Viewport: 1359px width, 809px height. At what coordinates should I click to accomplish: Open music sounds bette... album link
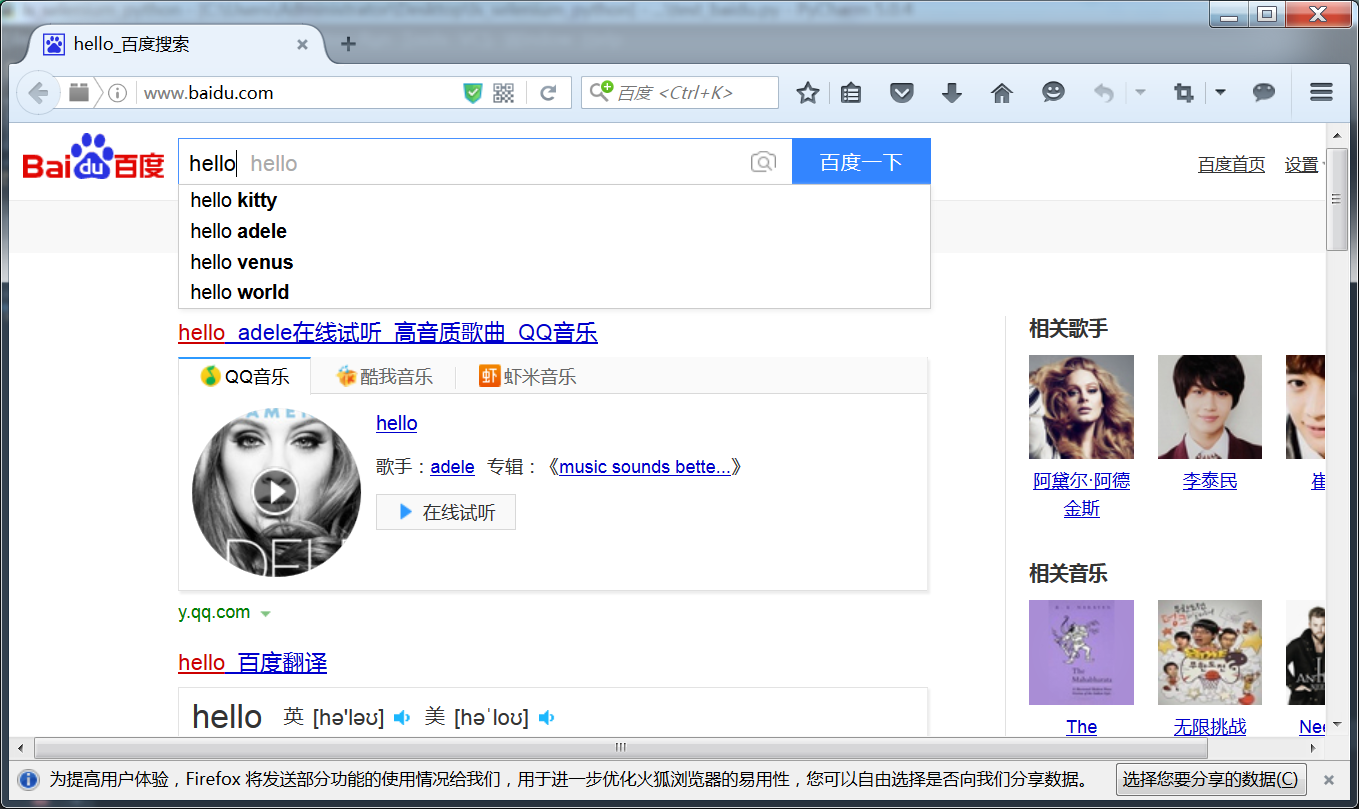click(645, 467)
